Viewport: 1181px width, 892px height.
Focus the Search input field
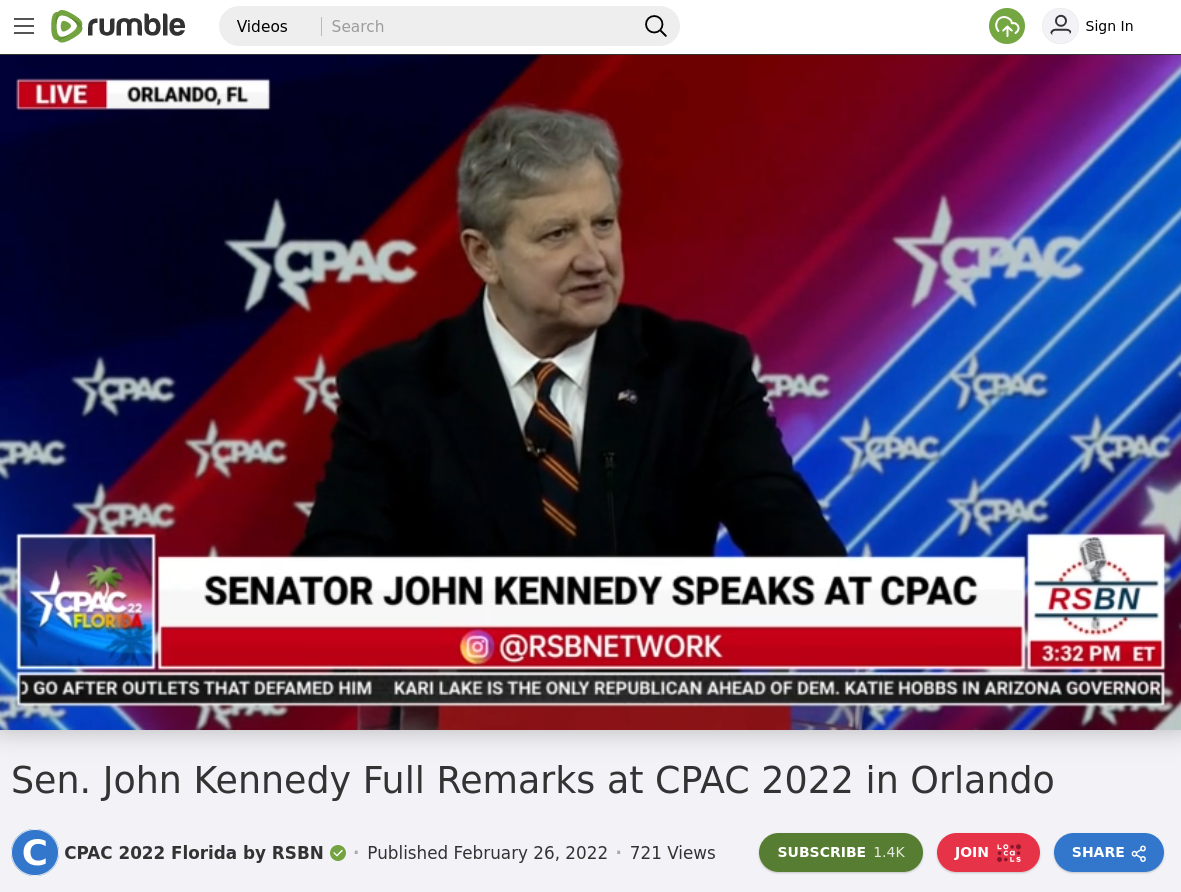tap(482, 26)
